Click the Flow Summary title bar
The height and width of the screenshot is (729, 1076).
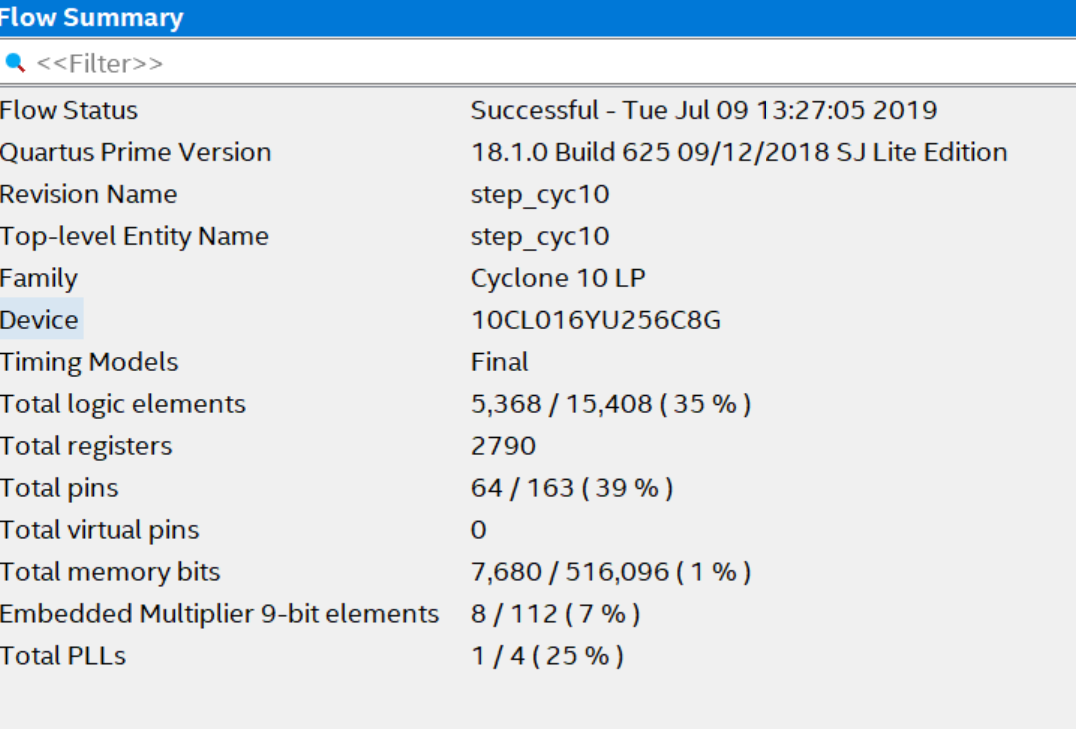[538, 18]
